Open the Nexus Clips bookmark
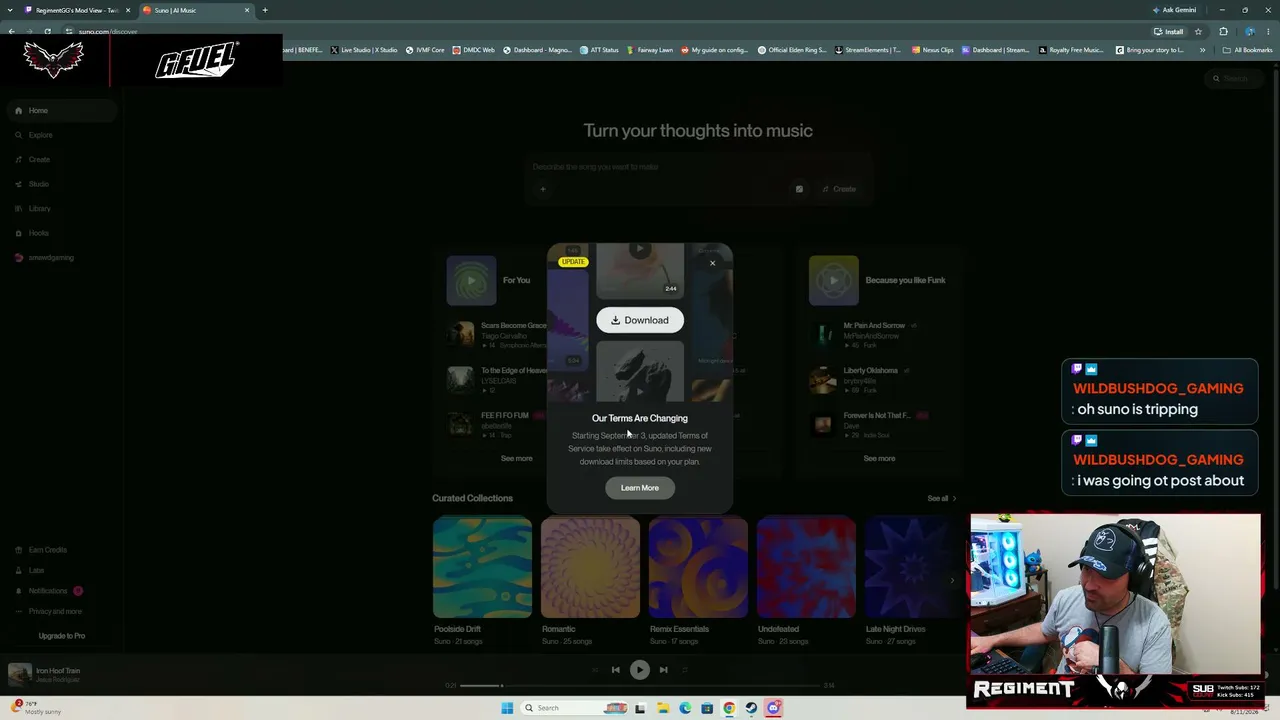This screenshot has height=720, width=1280. pyautogui.click(x=932, y=50)
